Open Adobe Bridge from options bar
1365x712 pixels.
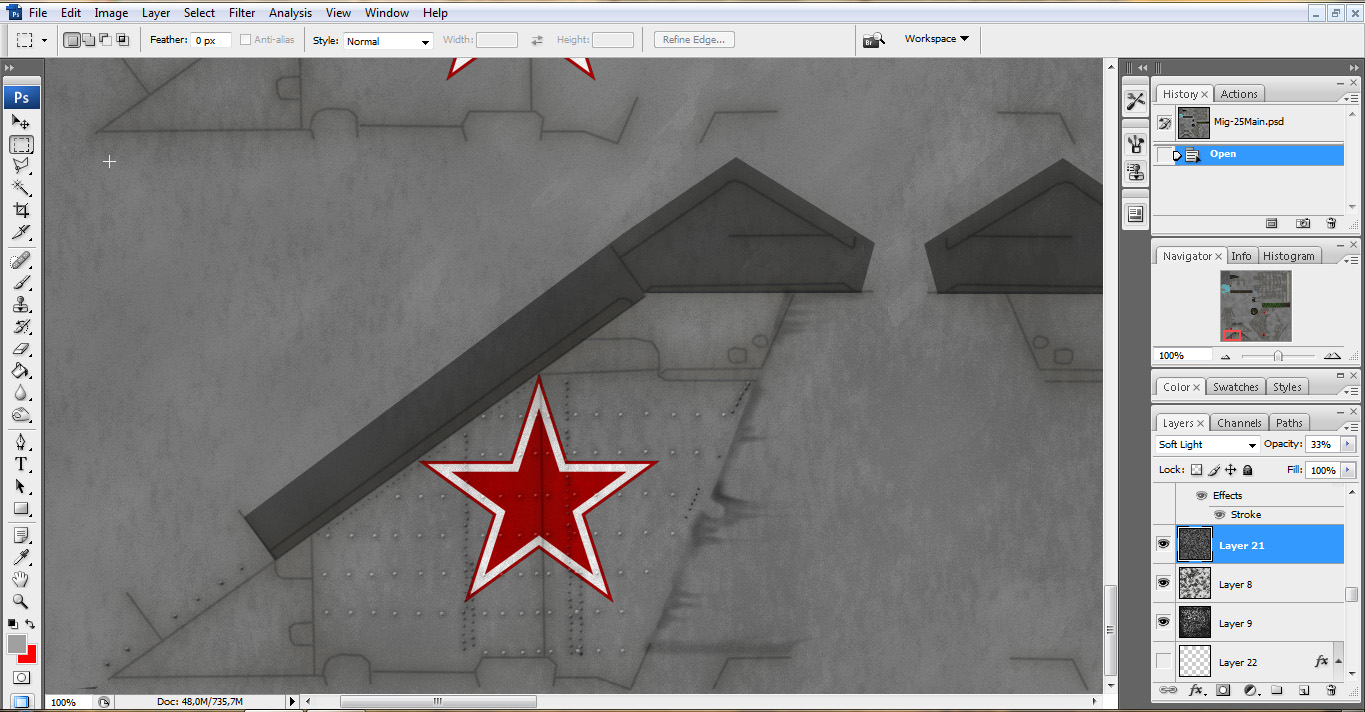[874, 40]
